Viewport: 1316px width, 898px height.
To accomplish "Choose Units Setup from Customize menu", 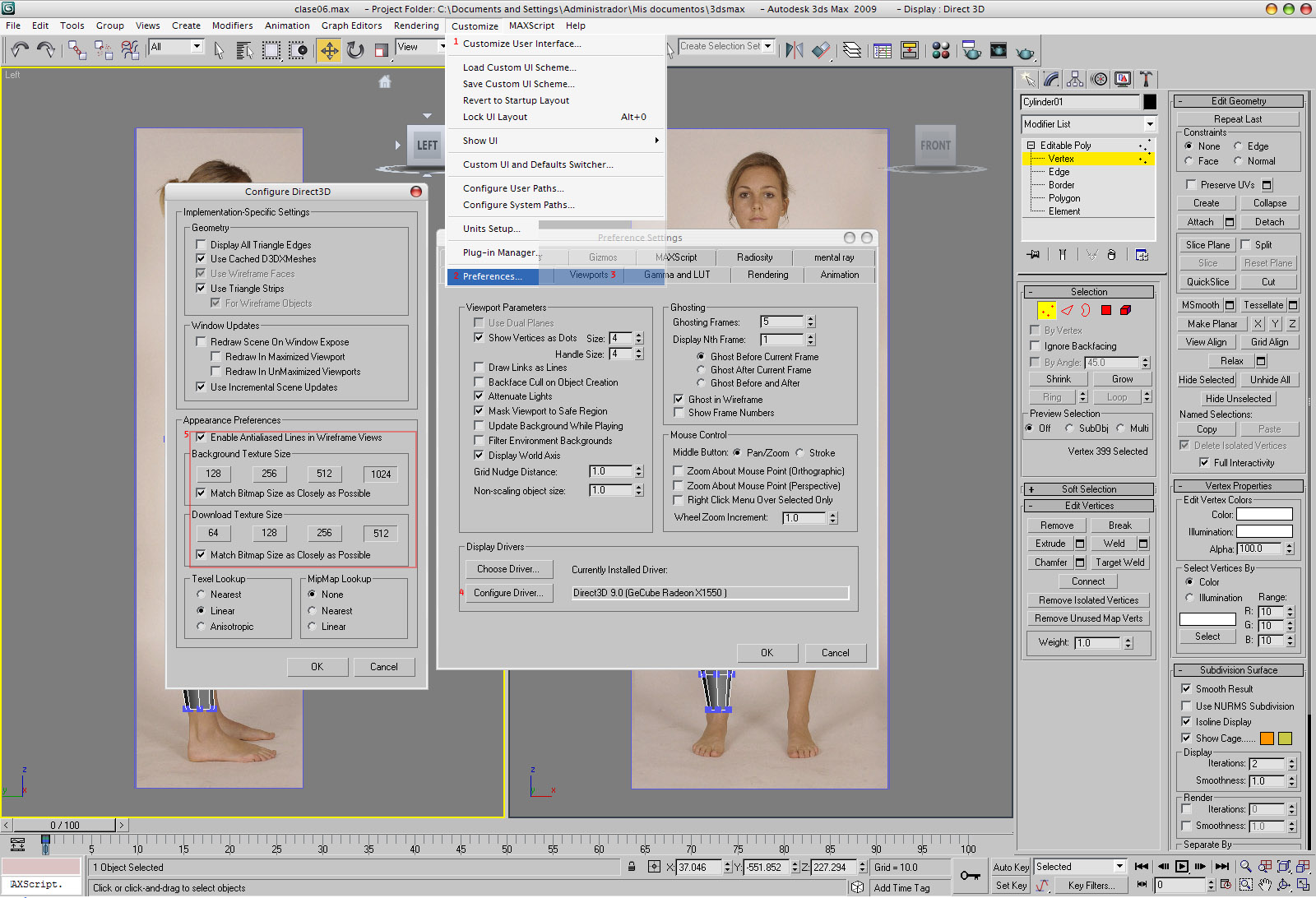I will point(491,229).
